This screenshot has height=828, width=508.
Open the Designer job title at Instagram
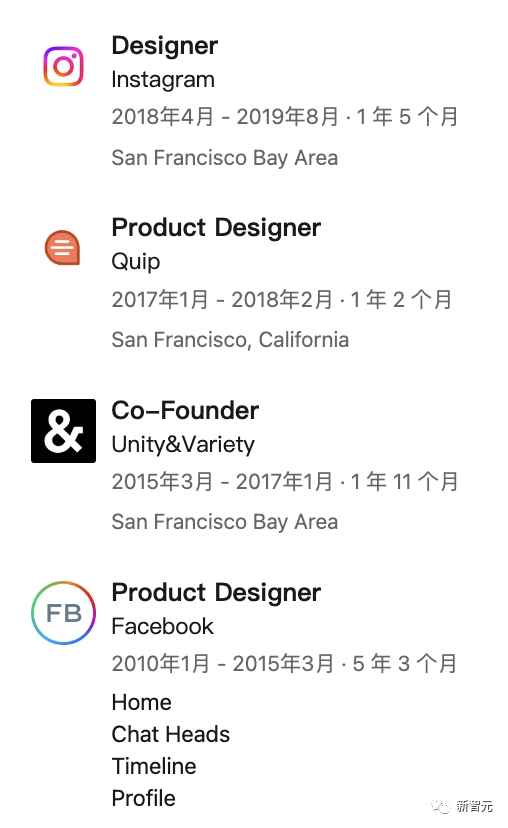click(x=165, y=46)
